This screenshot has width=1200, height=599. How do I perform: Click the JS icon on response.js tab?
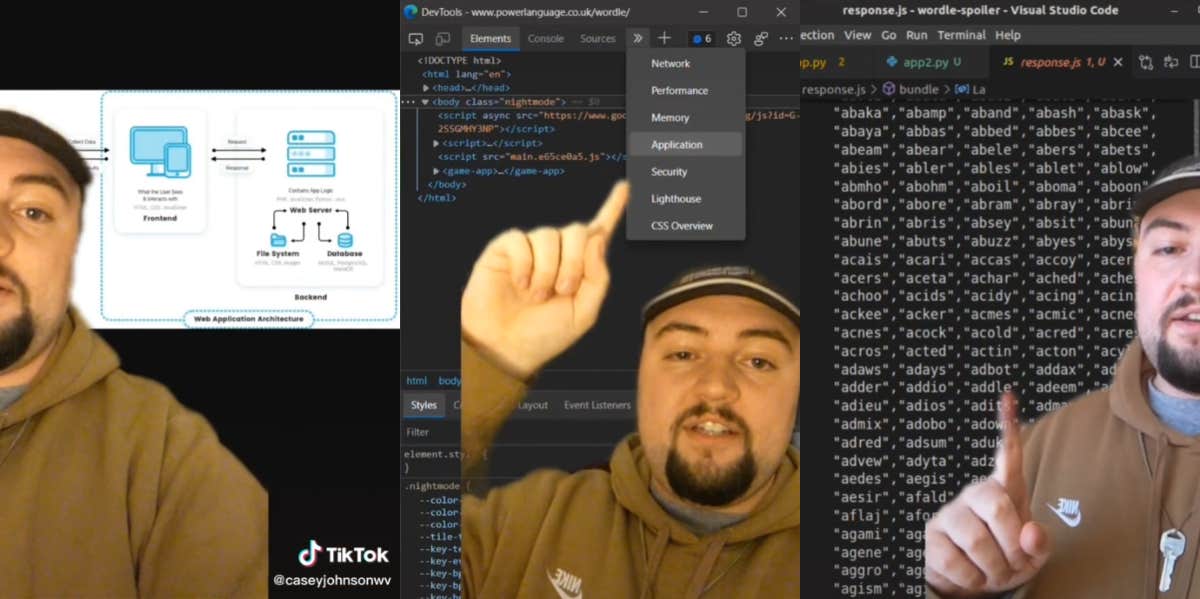point(1007,62)
